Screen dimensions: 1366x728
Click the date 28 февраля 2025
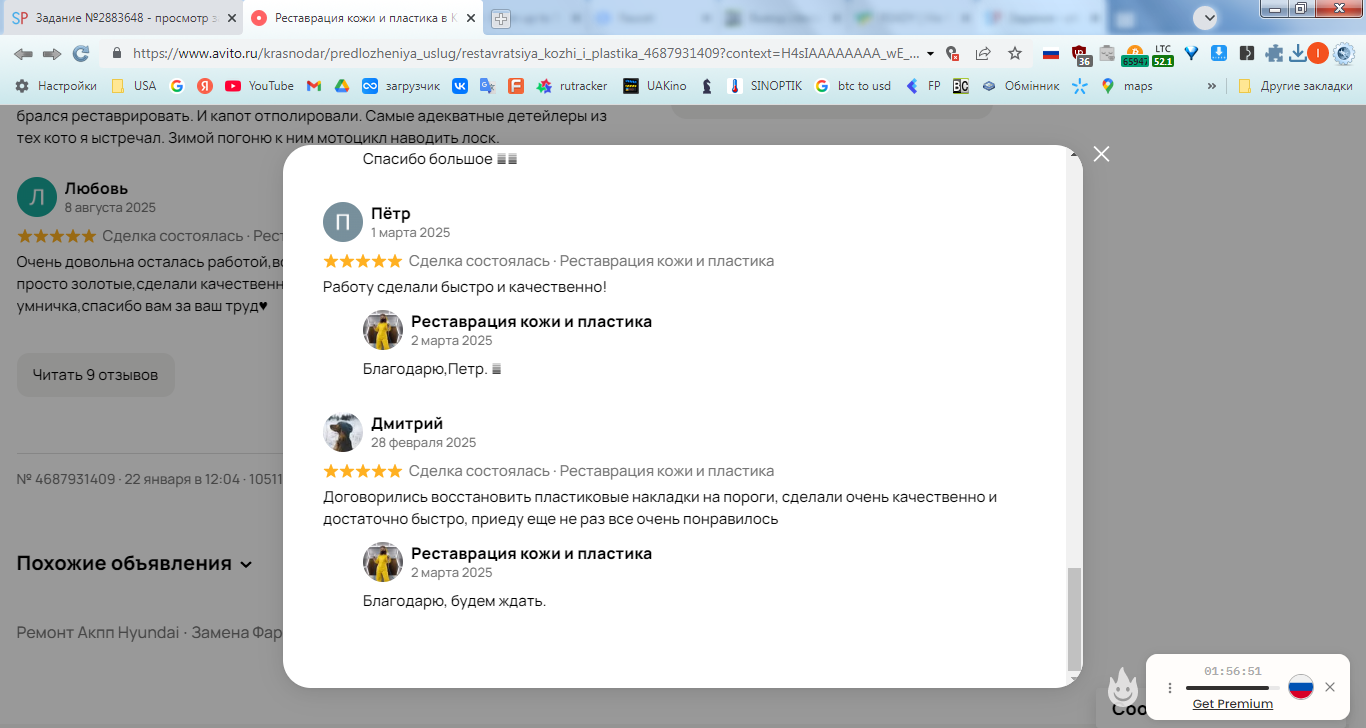(x=424, y=442)
